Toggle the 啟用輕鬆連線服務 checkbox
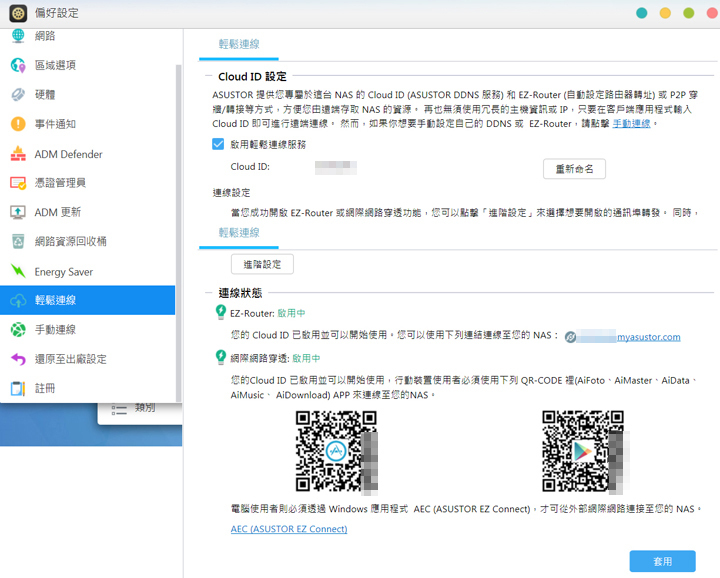The width and height of the screenshot is (720, 578). coord(218,144)
